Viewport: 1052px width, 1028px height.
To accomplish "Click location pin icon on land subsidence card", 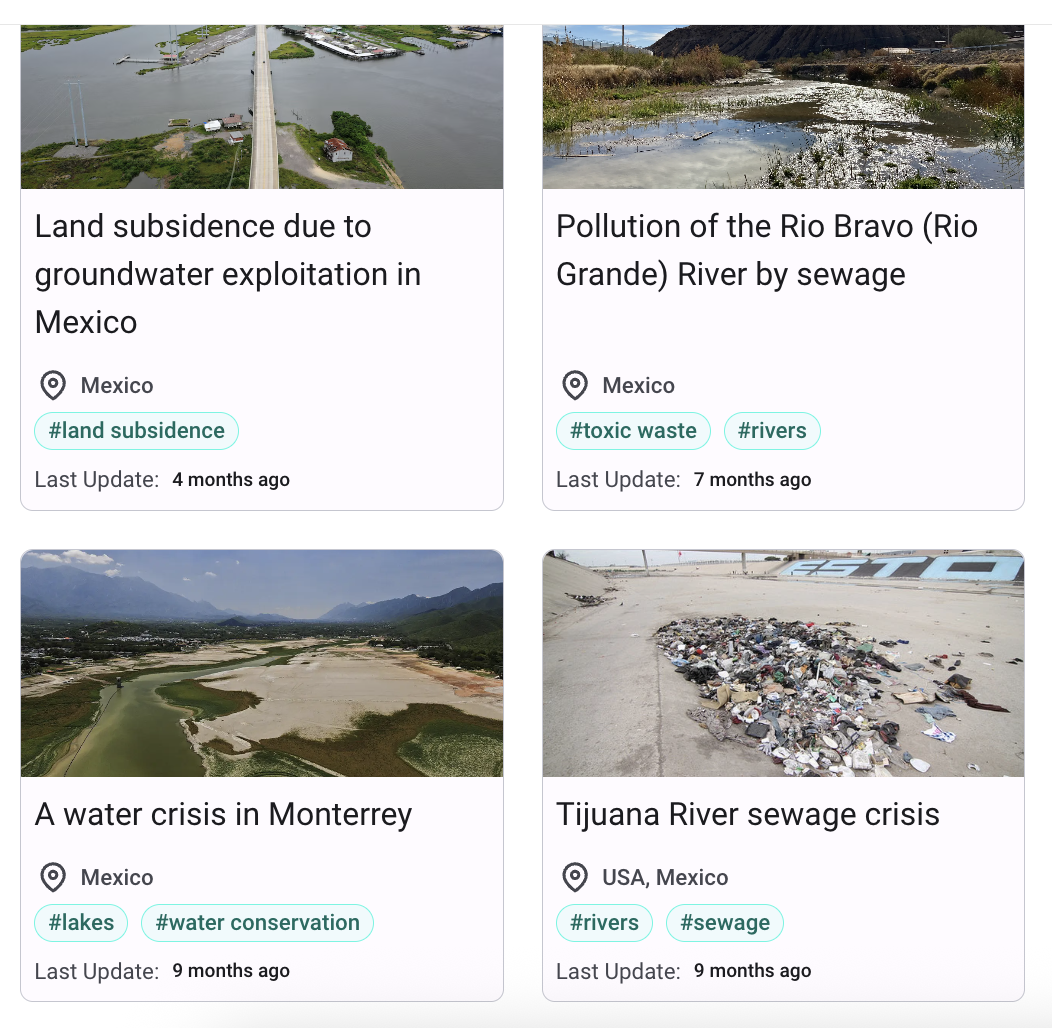I will 52,385.
